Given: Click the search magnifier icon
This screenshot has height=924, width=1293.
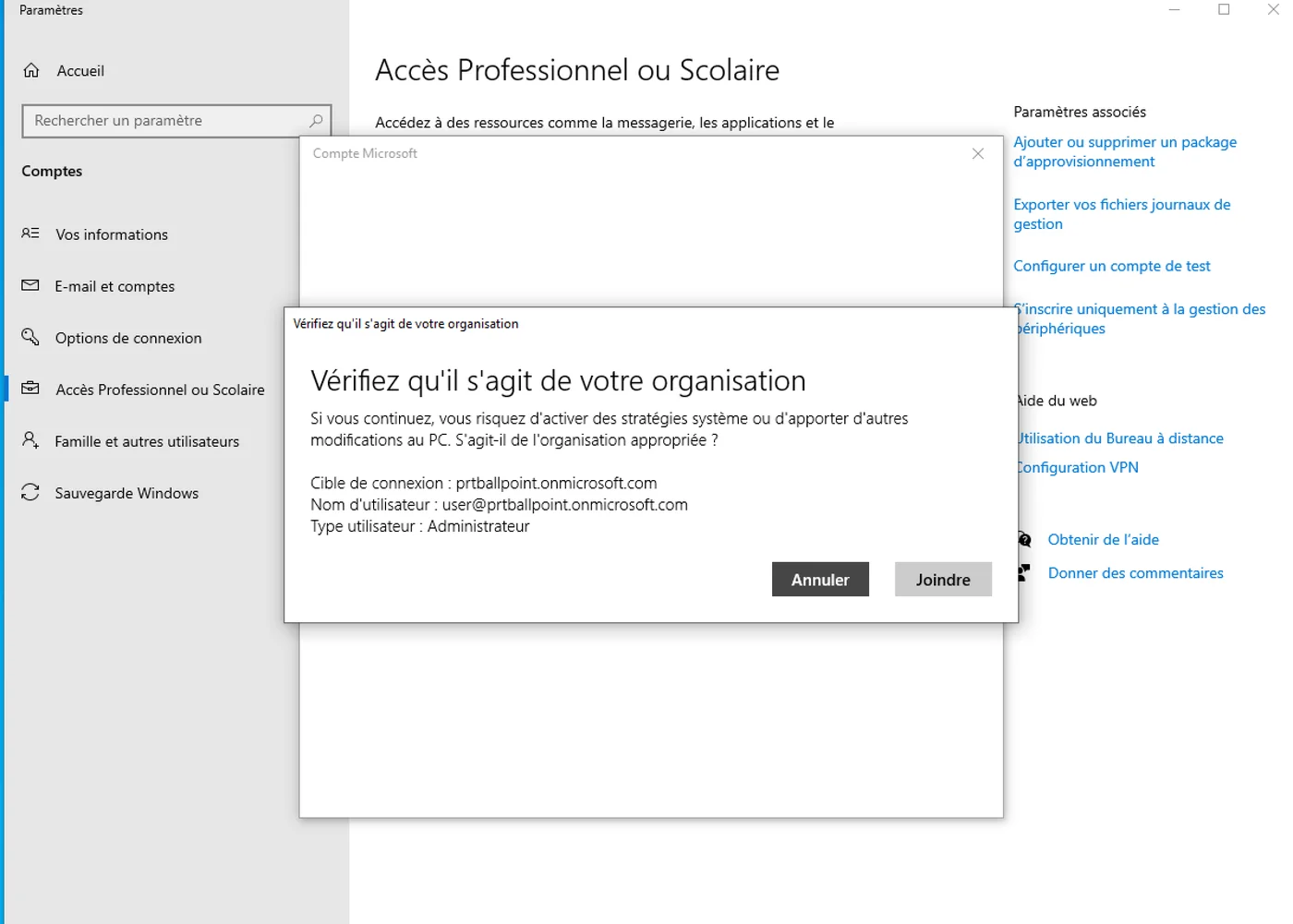Looking at the screenshot, I should tap(317, 120).
